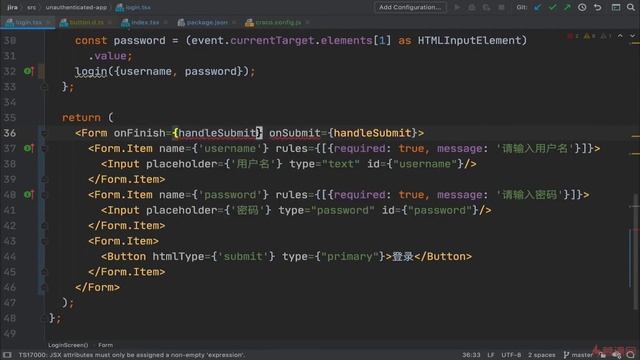The image size is (640, 360).
Task: Open master Git branch widget
Action: tap(578, 355)
